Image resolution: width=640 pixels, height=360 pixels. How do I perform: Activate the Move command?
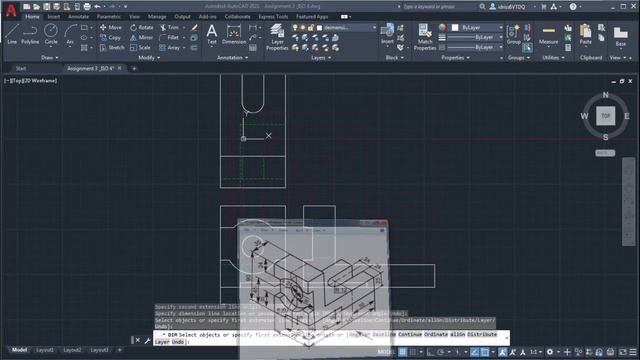[111, 27]
